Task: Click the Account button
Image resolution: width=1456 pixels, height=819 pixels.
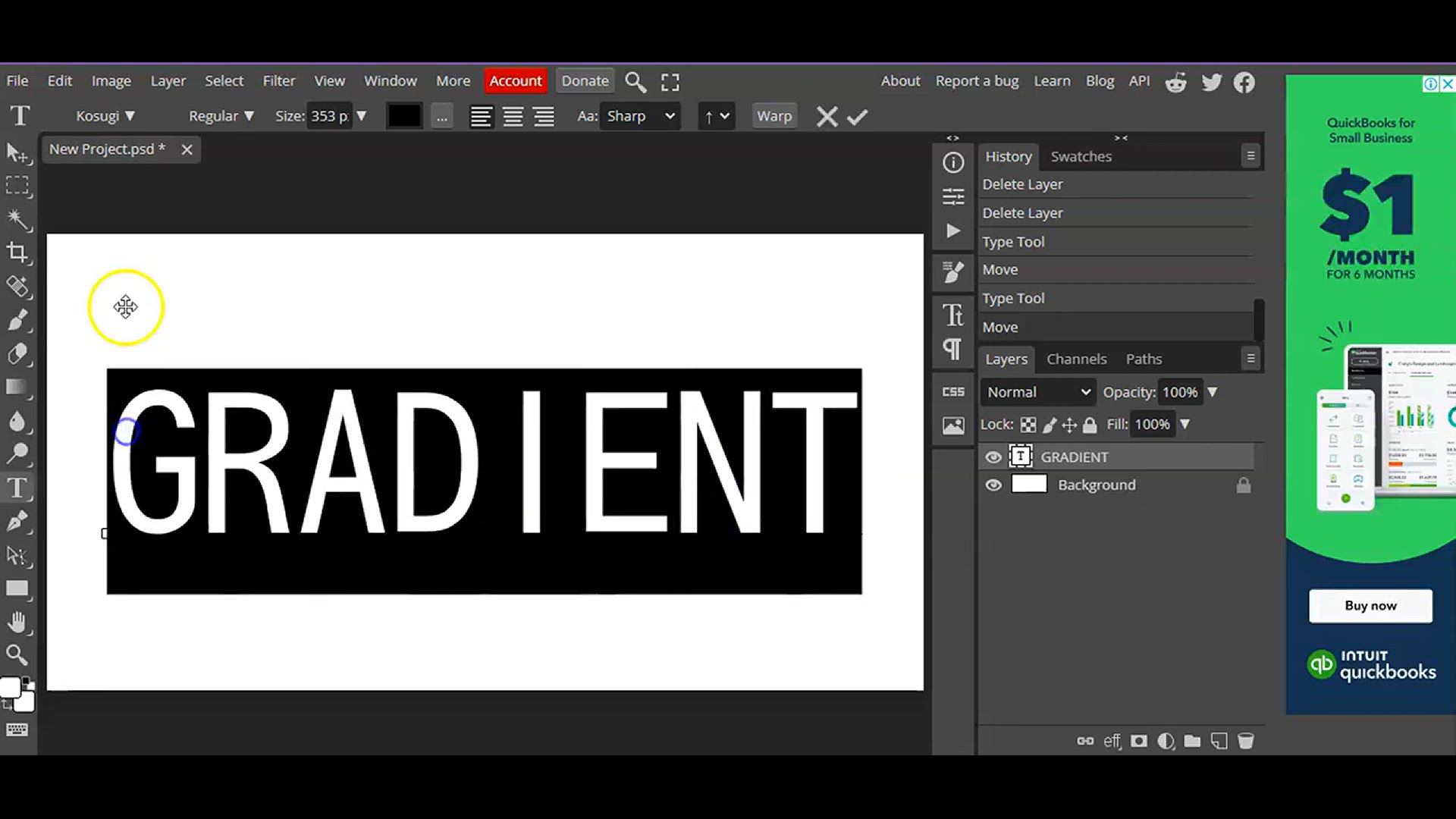Action: (516, 81)
